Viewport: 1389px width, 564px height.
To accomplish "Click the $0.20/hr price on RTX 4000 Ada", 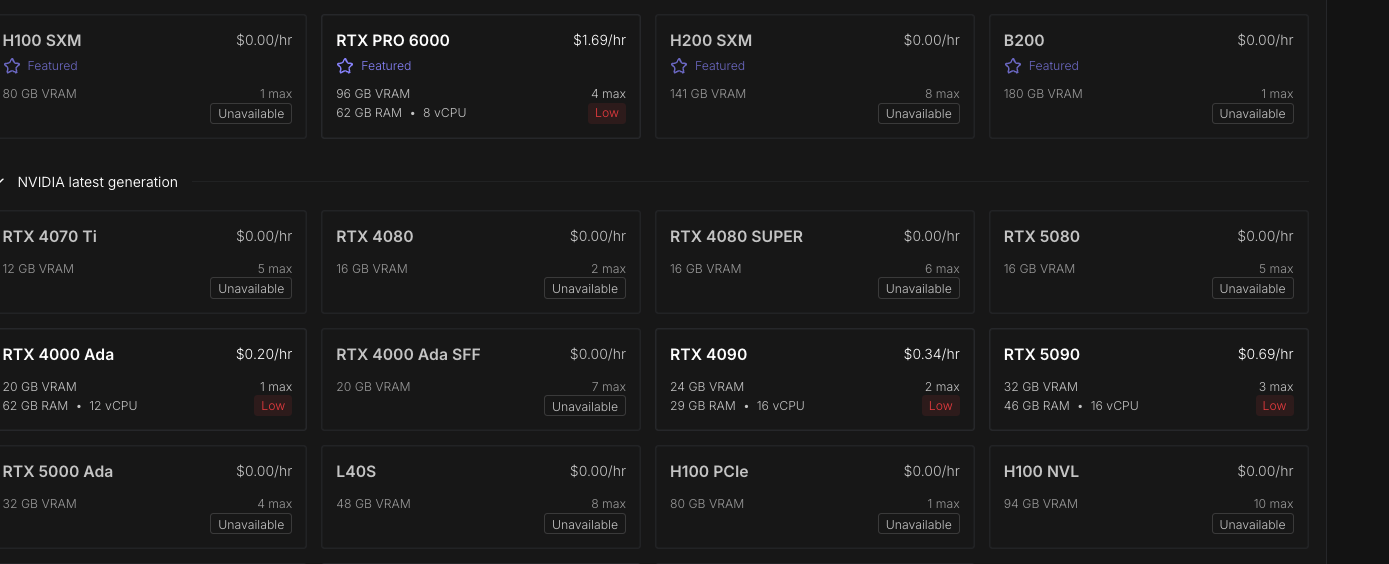I will click(x=264, y=355).
